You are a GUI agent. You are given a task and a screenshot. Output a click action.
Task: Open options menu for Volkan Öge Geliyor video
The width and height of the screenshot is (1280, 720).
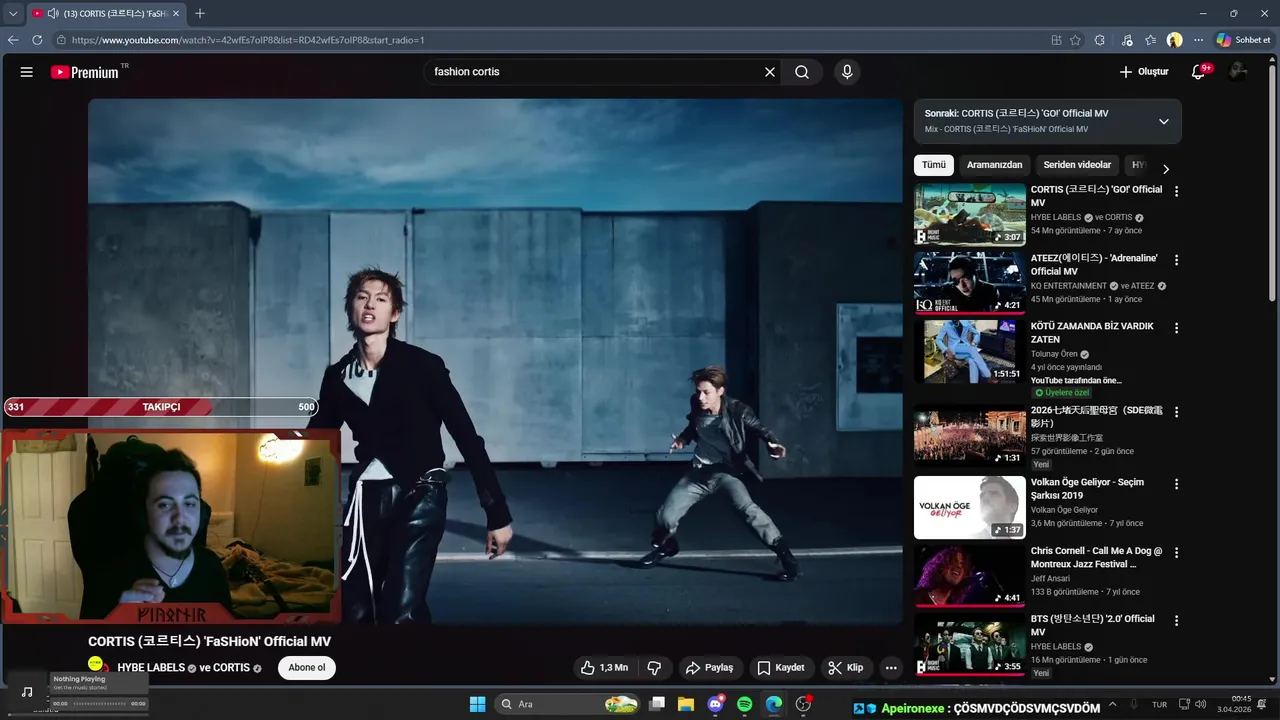(1176, 484)
